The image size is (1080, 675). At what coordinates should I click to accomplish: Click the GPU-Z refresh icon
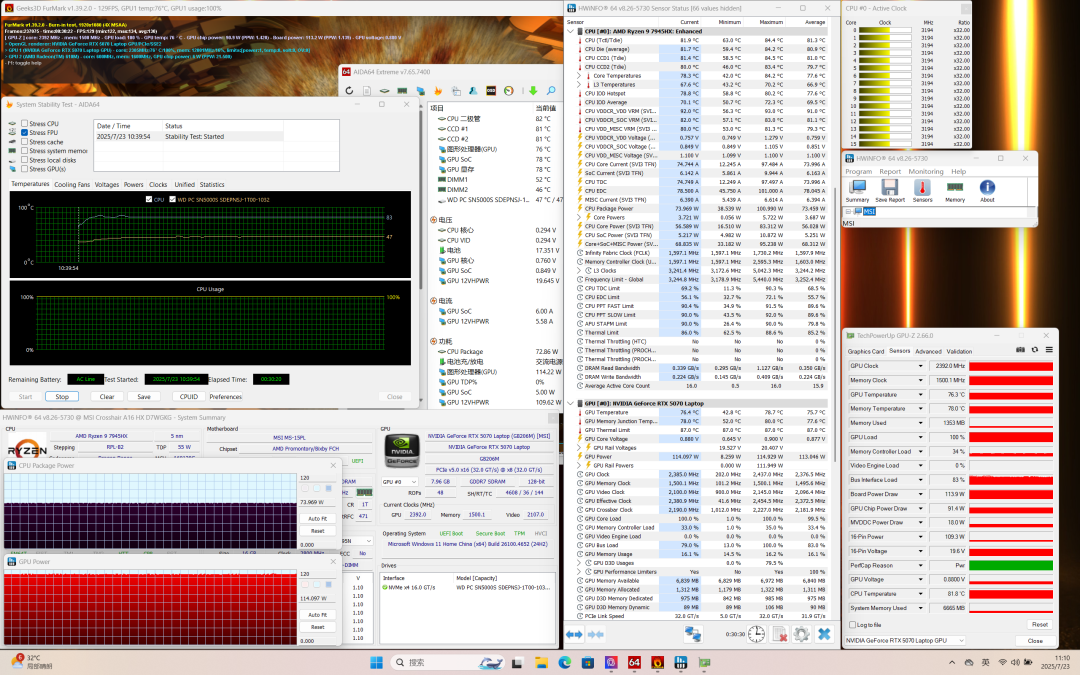point(1035,350)
